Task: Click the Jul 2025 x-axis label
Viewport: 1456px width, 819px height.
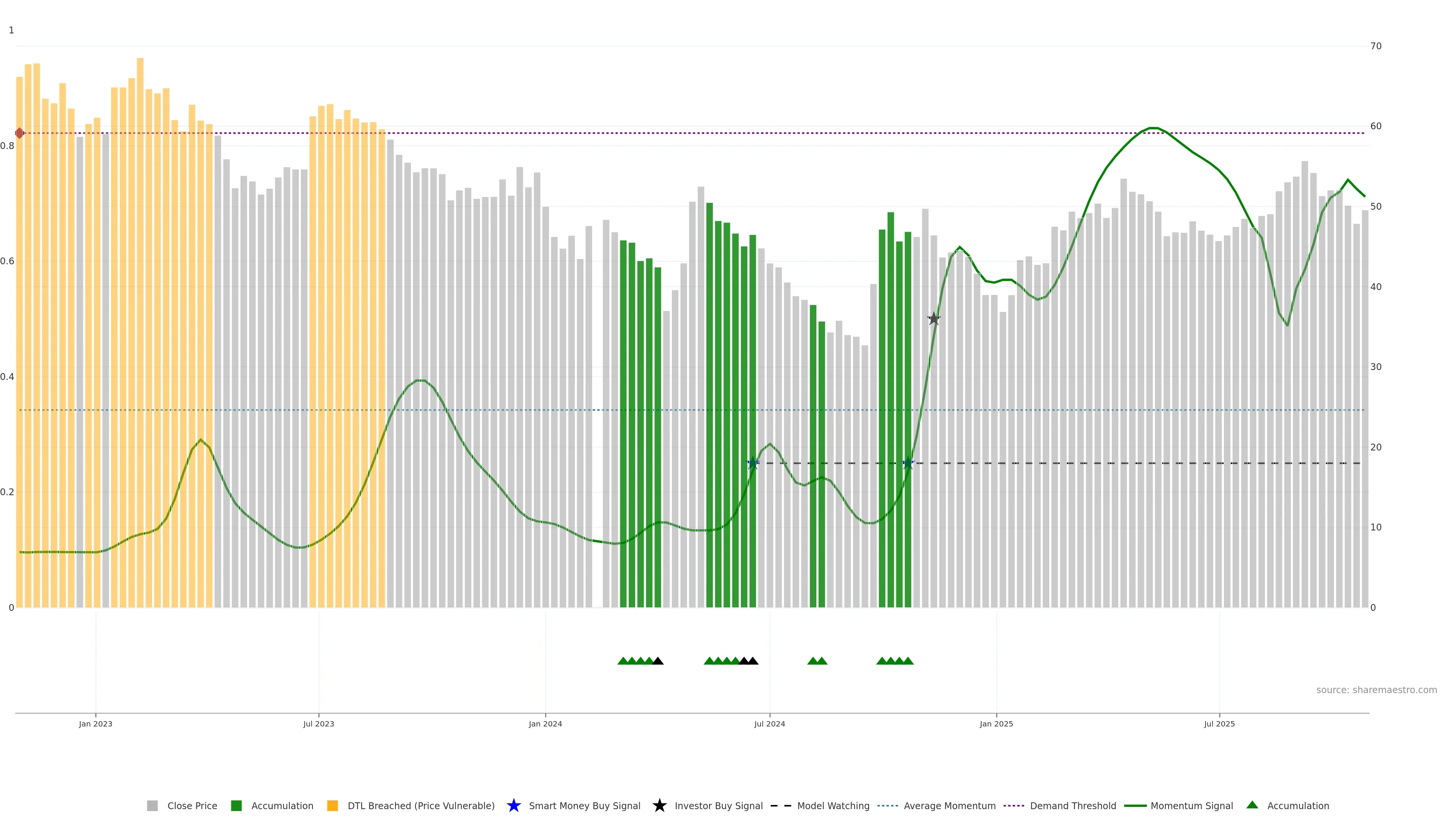Action: 1219,724
